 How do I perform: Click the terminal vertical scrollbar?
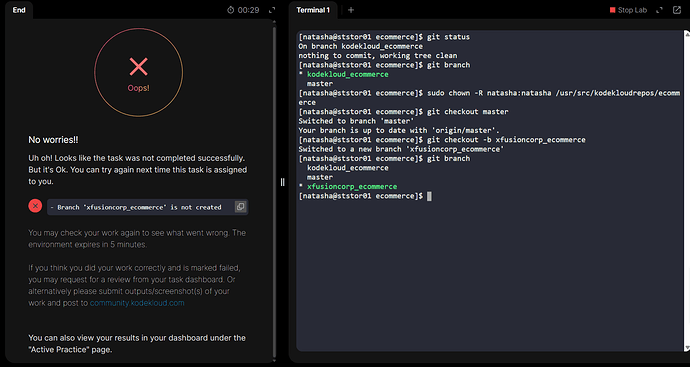pyautogui.click(x=687, y=191)
